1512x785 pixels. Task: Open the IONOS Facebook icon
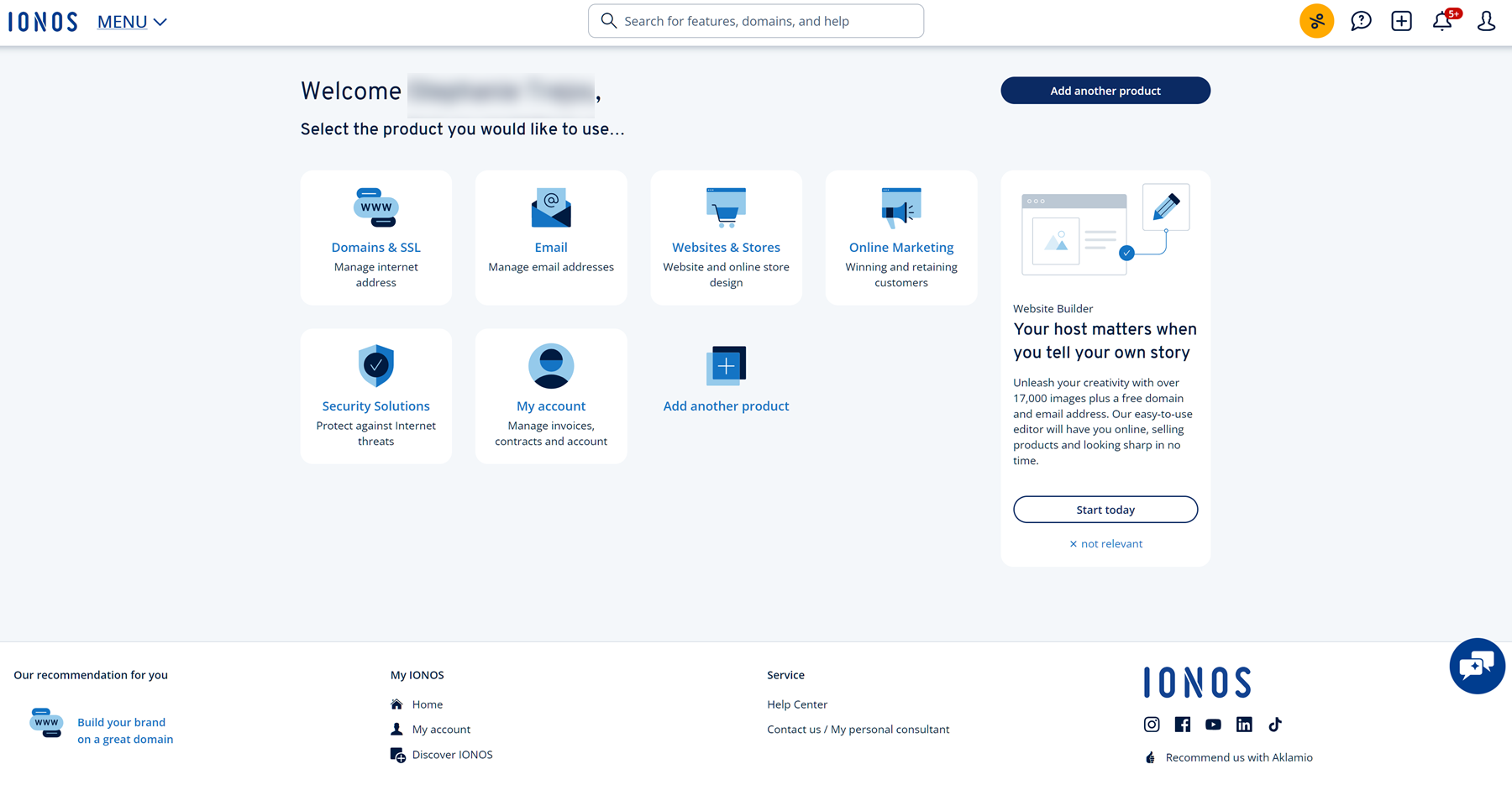[x=1182, y=724]
